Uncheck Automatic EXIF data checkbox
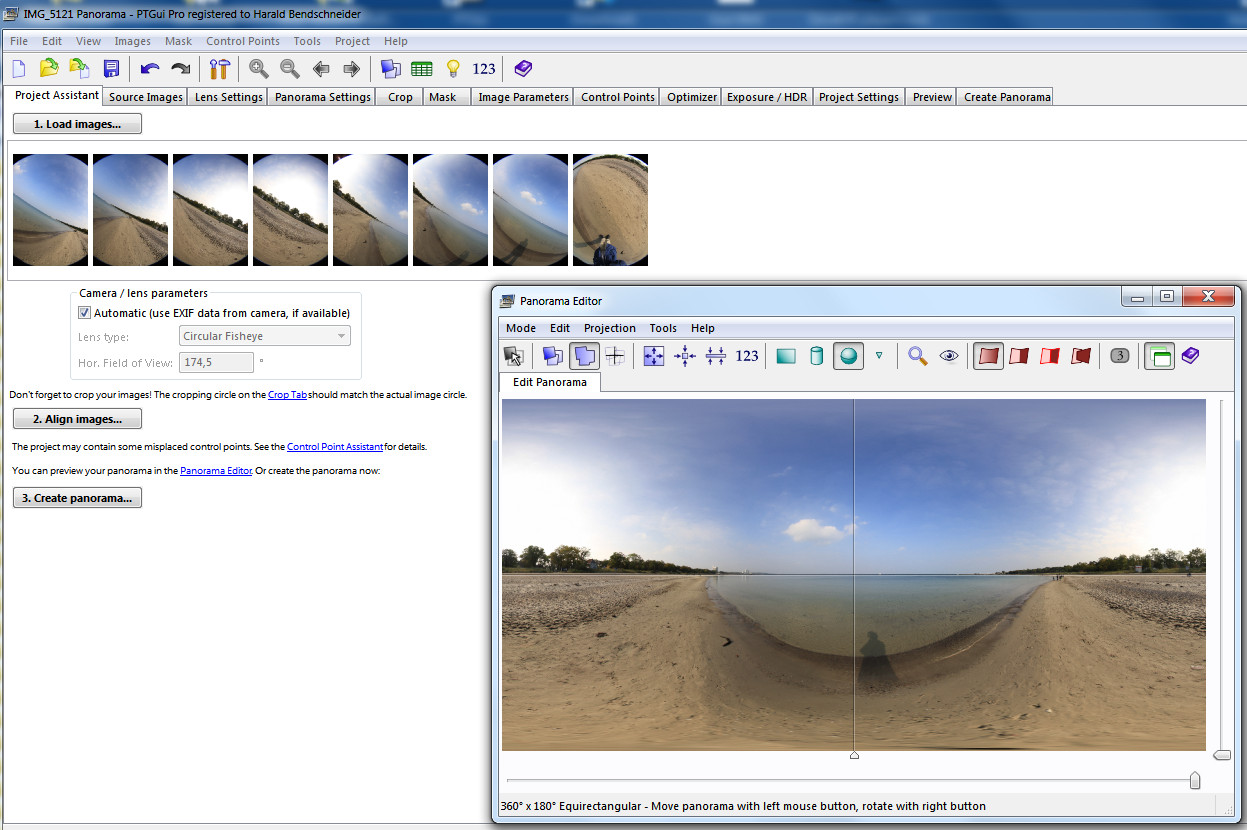Image resolution: width=1247 pixels, height=830 pixels. click(x=85, y=313)
